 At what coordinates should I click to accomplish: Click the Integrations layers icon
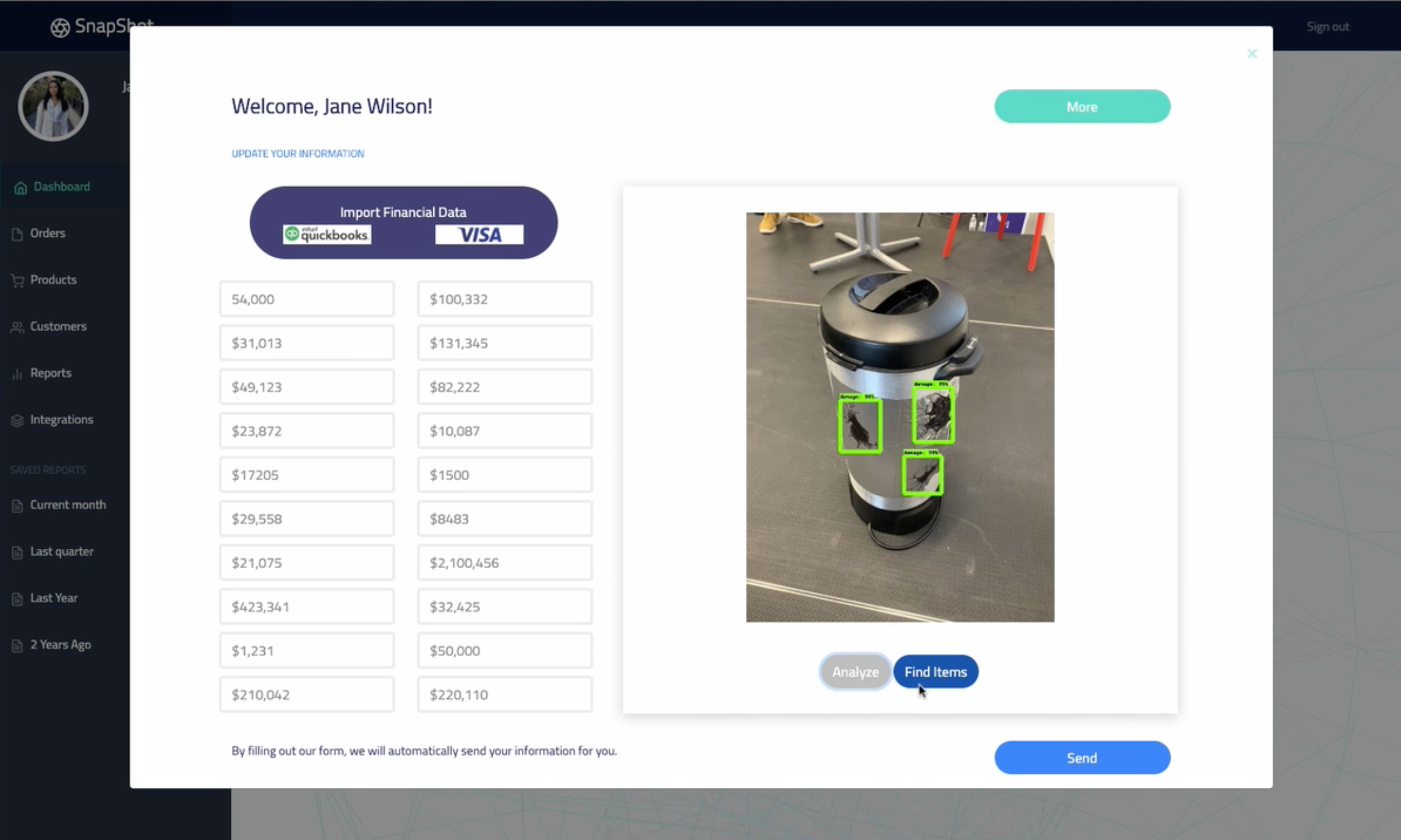18,420
